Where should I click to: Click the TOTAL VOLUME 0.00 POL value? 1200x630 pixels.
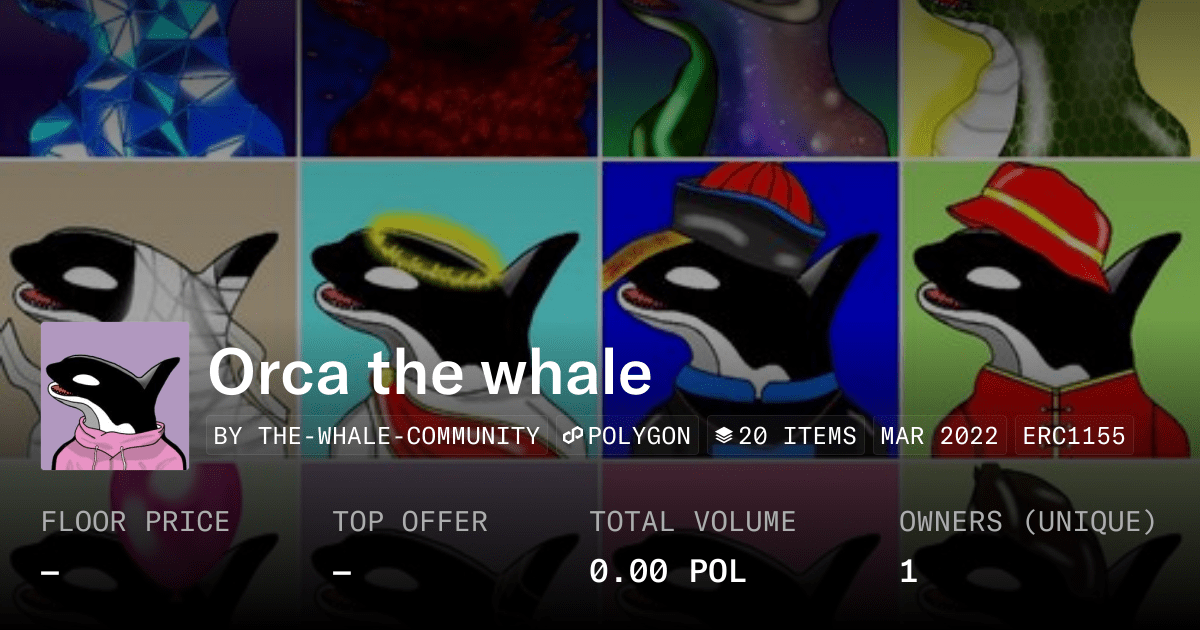click(667, 572)
